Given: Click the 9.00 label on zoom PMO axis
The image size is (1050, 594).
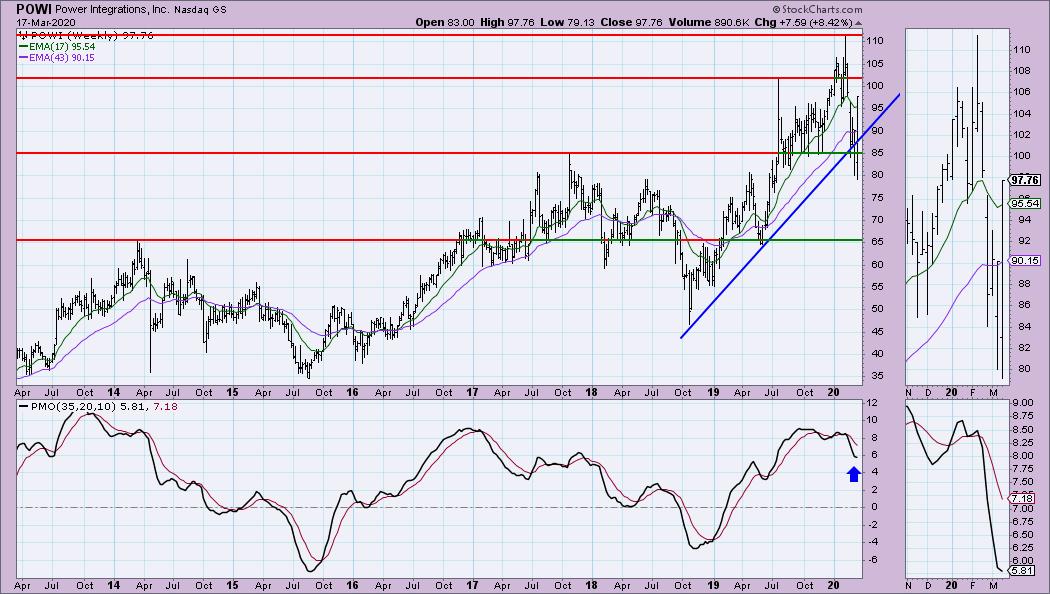Looking at the screenshot, I should [x=1023, y=403].
